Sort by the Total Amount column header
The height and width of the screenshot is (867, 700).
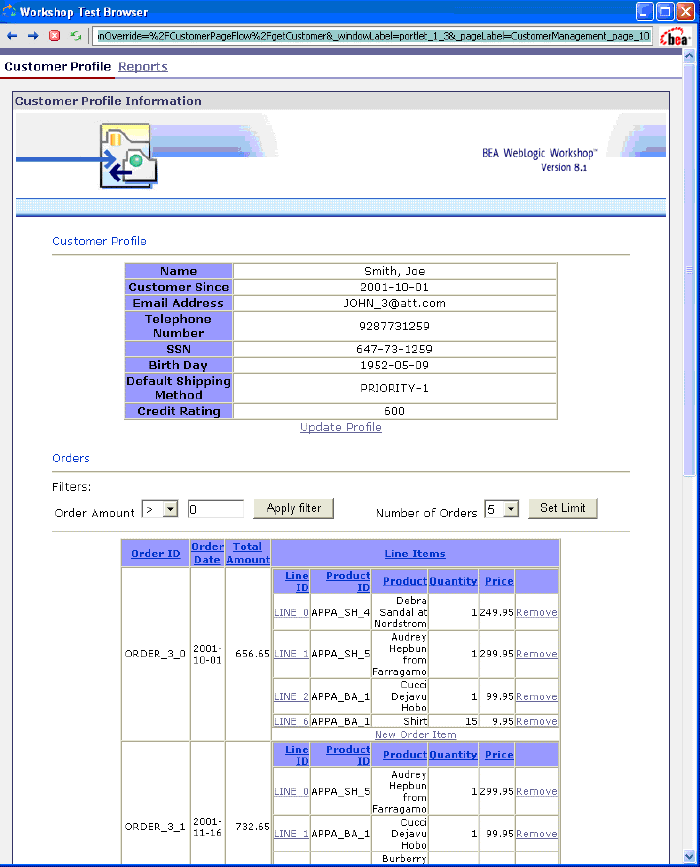coord(248,553)
